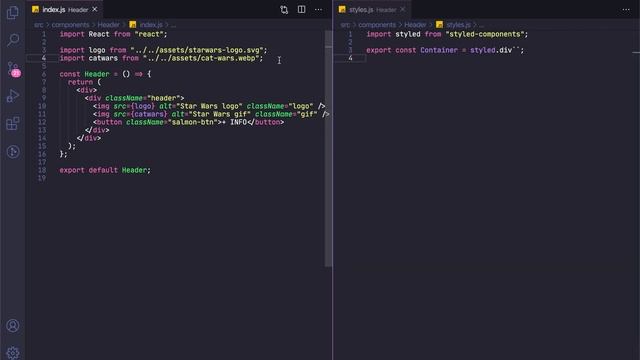The height and width of the screenshot is (360, 640).
Task: Click 'components' in styles.js breadcrumb
Action: point(377,25)
